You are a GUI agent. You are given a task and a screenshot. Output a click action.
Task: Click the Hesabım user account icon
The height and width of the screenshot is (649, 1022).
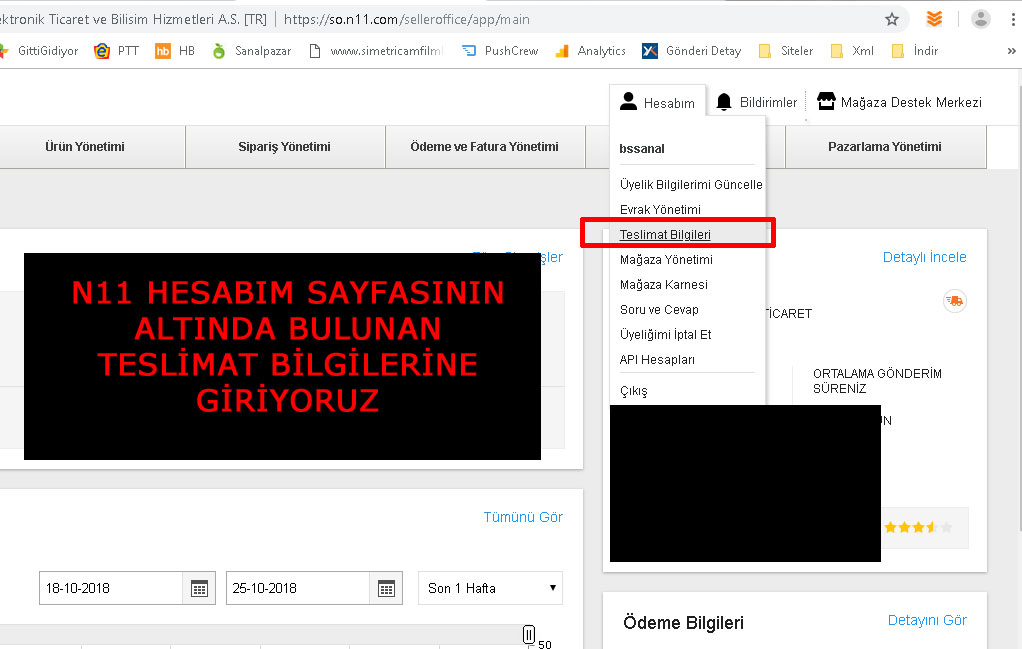(x=628, y=101)
